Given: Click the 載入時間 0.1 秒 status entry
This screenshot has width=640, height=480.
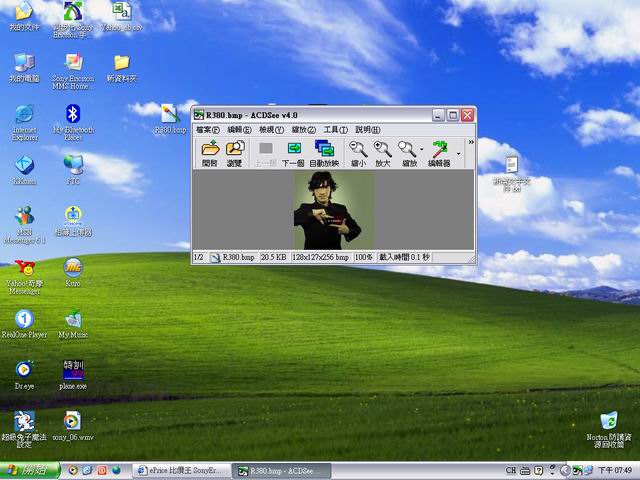Looking at the screenshot, I should coord(404,257).
